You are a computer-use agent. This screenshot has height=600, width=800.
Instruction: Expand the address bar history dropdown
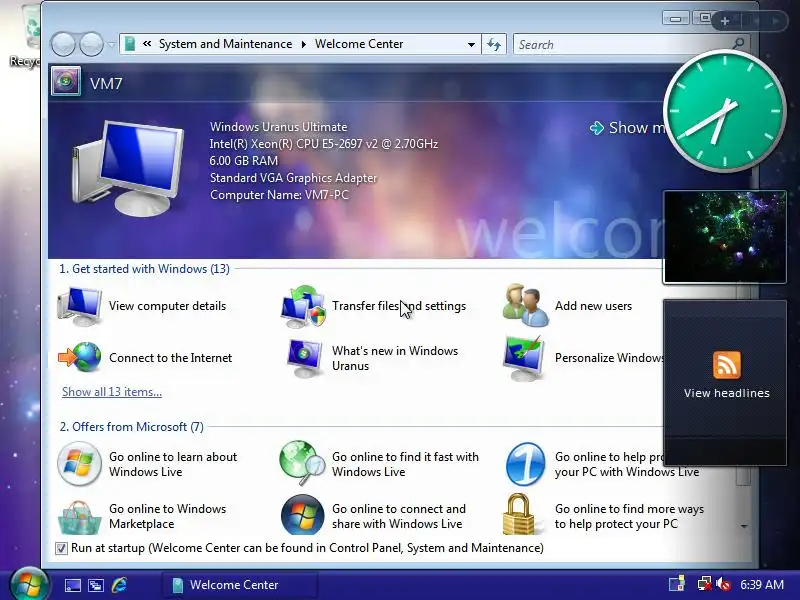471,44
